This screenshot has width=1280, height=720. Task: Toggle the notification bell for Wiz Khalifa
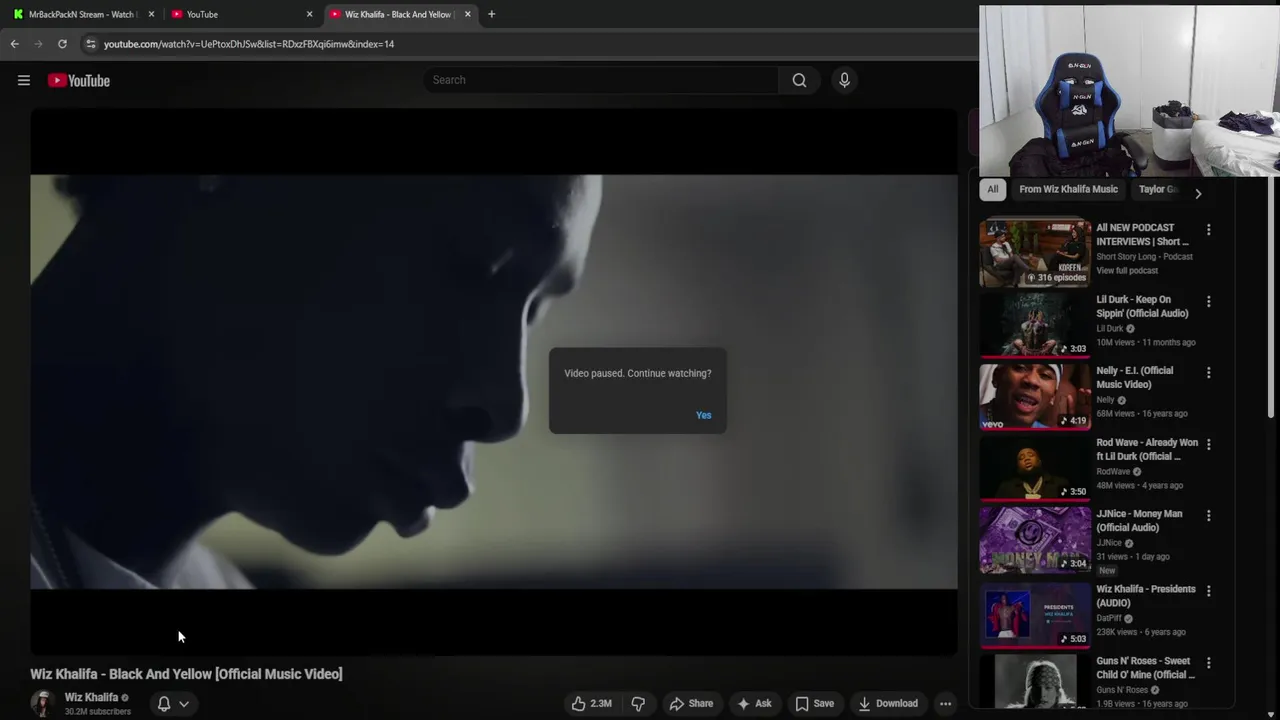[x=164, y=703]
